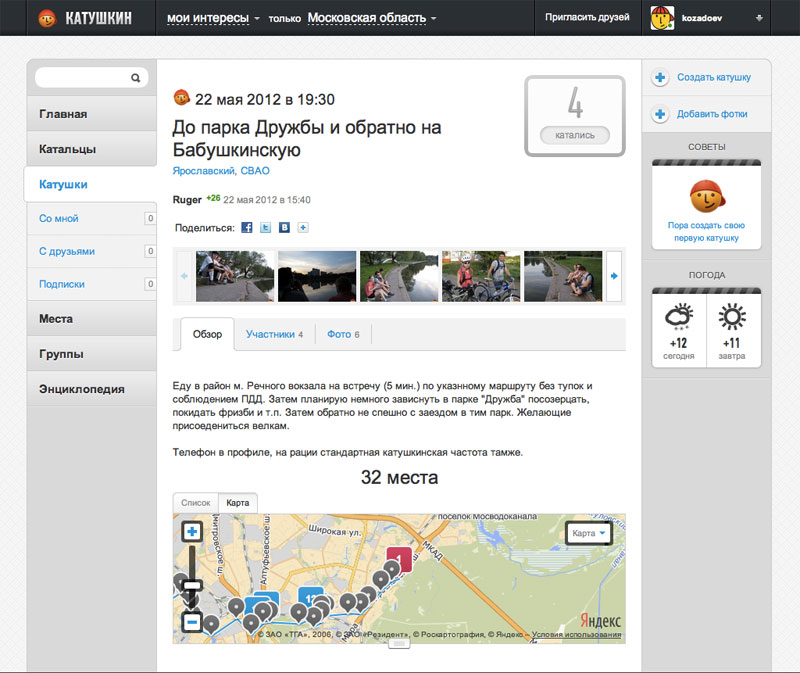Zoom in on the map
This screenshot has width=800, height=673.
192,532
